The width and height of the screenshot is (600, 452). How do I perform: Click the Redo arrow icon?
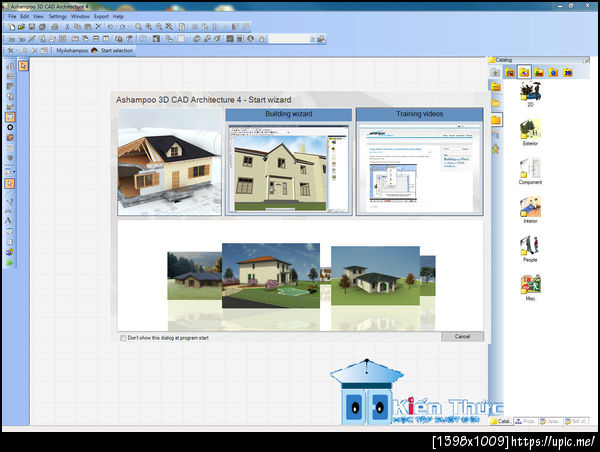coord(123,27)
